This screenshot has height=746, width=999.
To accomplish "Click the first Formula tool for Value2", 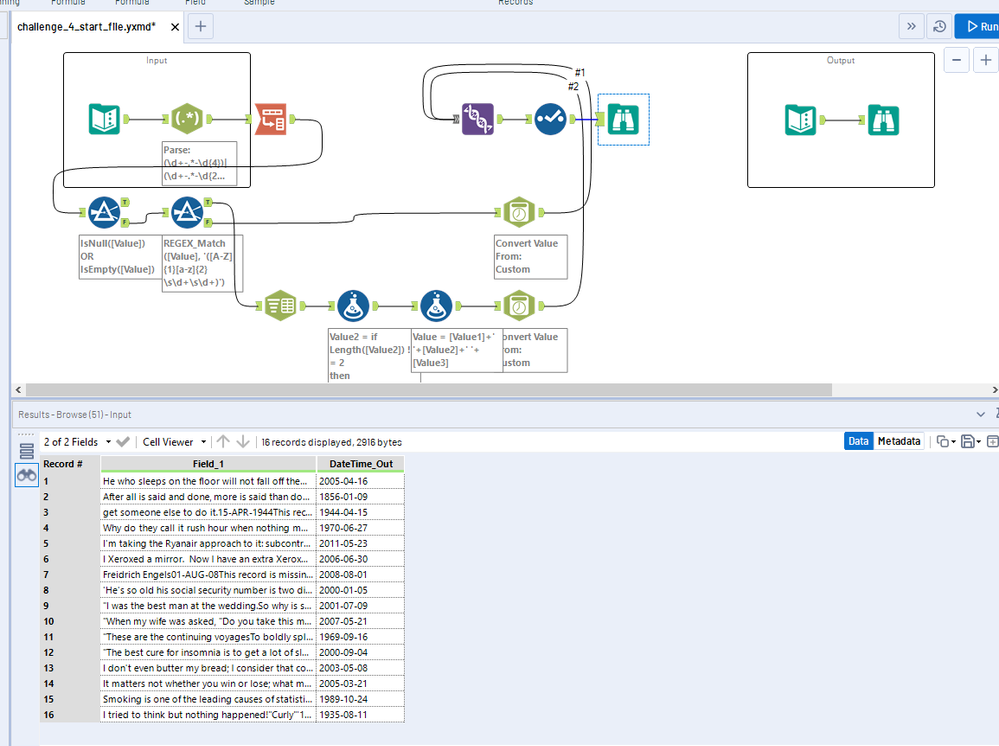I will 354,307.
